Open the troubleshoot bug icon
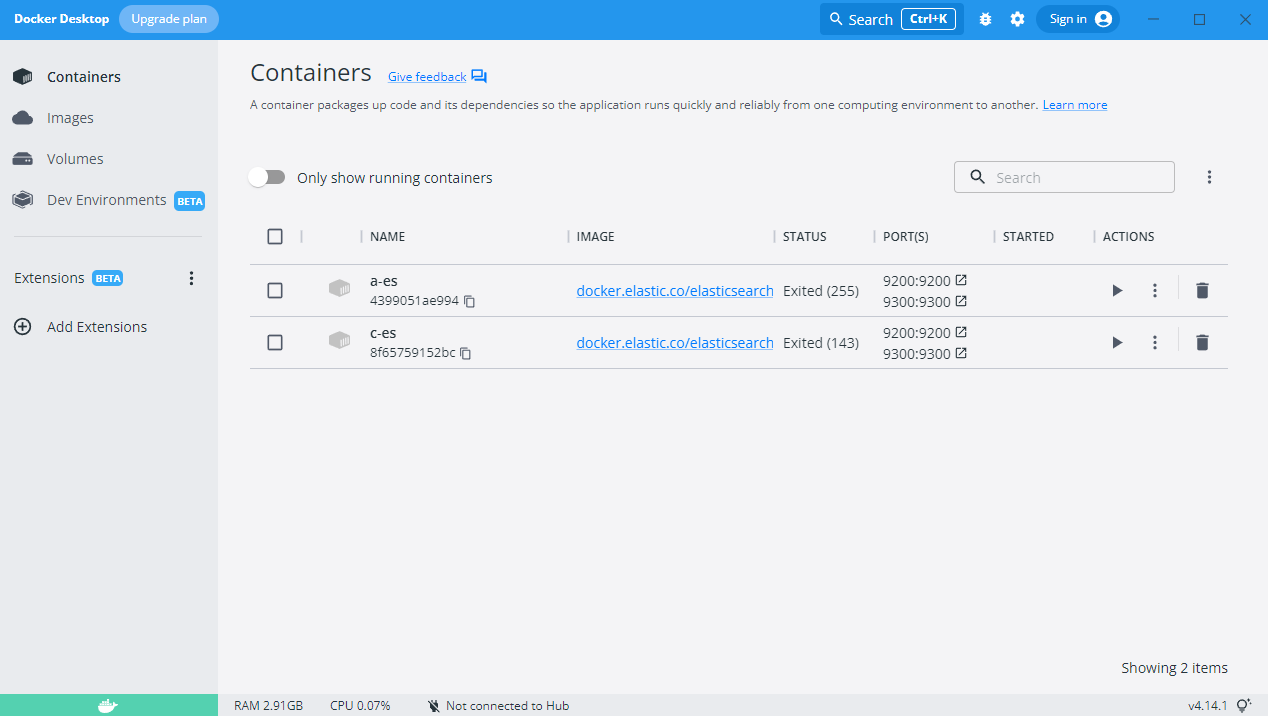1268x716 pixels. [x=985, y=19]
